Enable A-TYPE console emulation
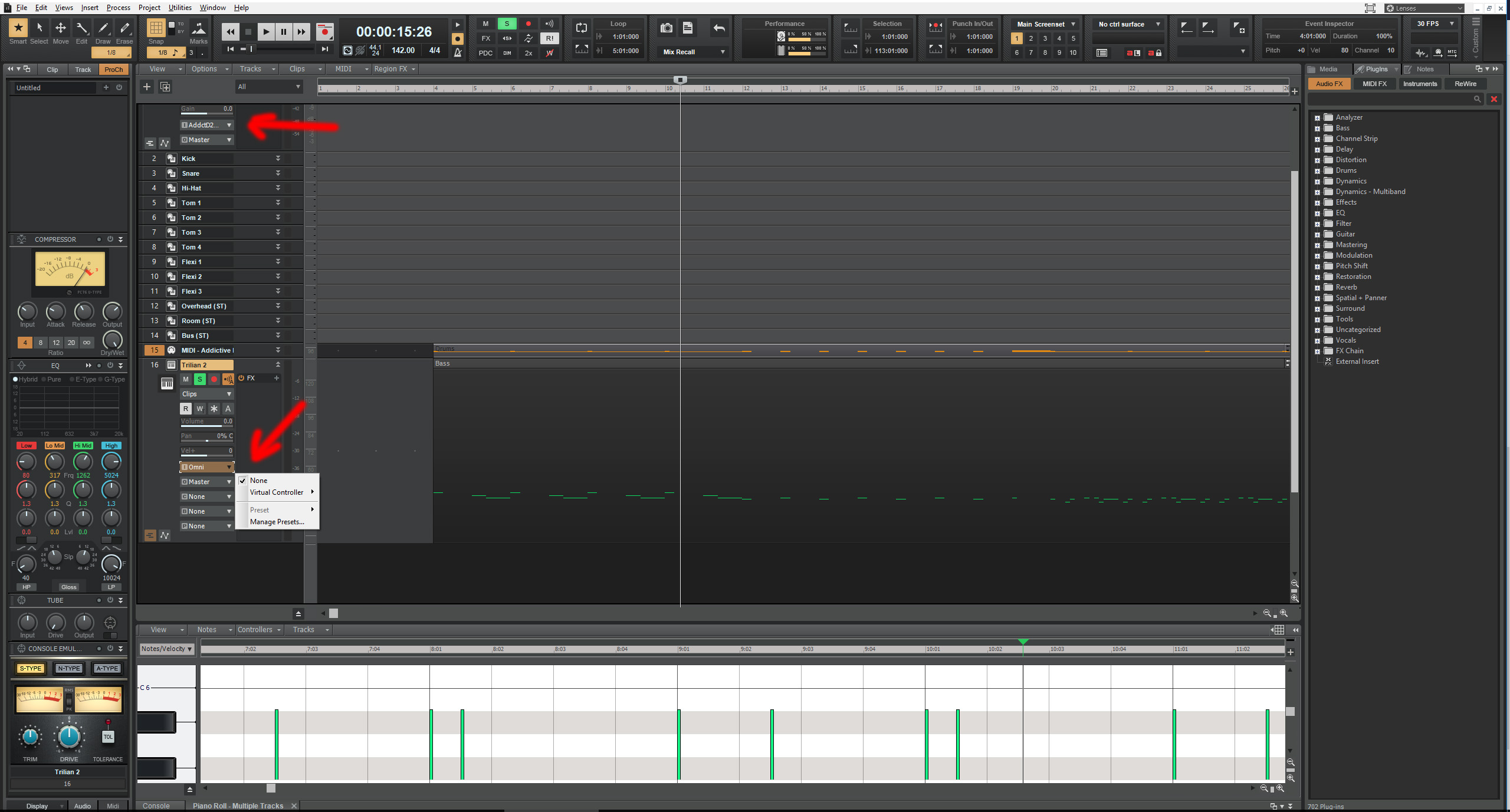 [x=107, y=668]
